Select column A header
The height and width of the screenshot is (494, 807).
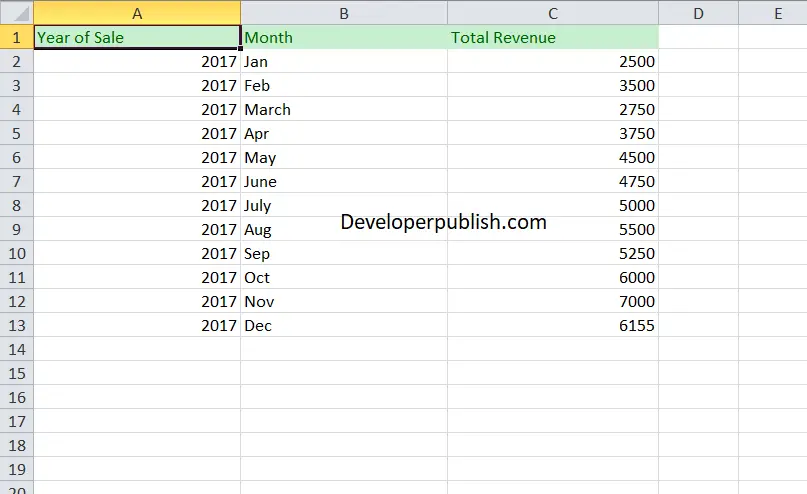click(x=137, y=13)
